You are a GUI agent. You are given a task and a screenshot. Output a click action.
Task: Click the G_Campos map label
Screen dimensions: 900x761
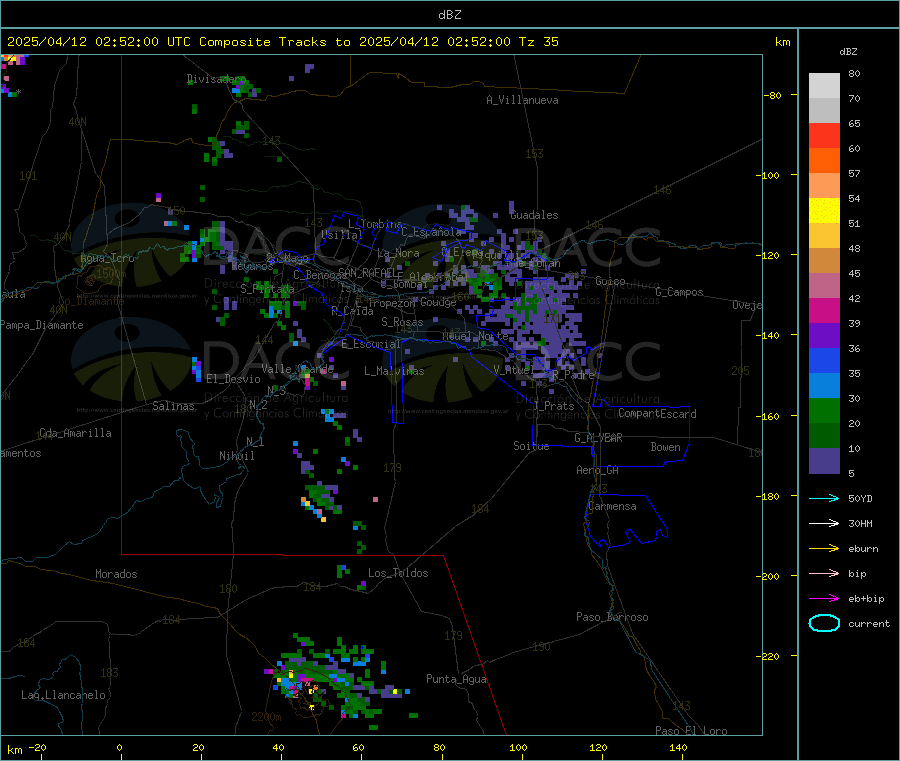point(679,292)
